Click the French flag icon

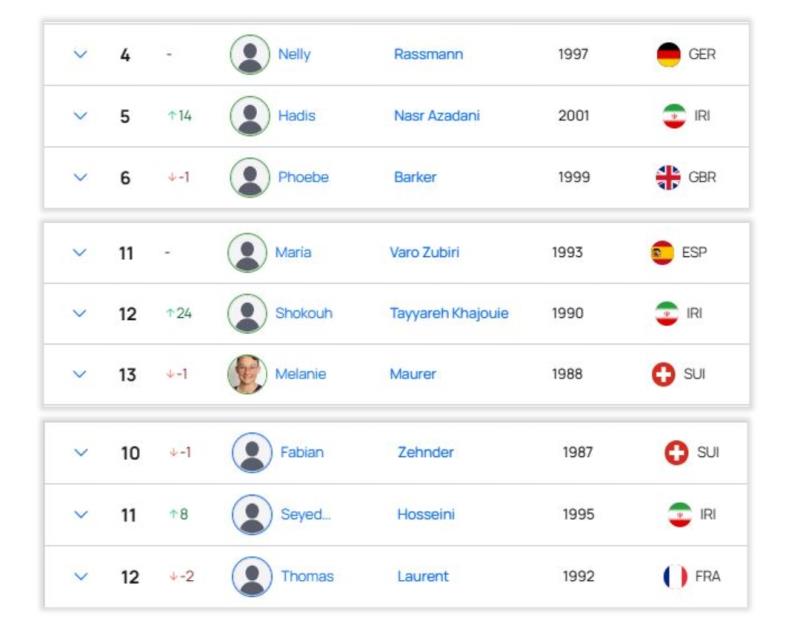tap(675, 577)
